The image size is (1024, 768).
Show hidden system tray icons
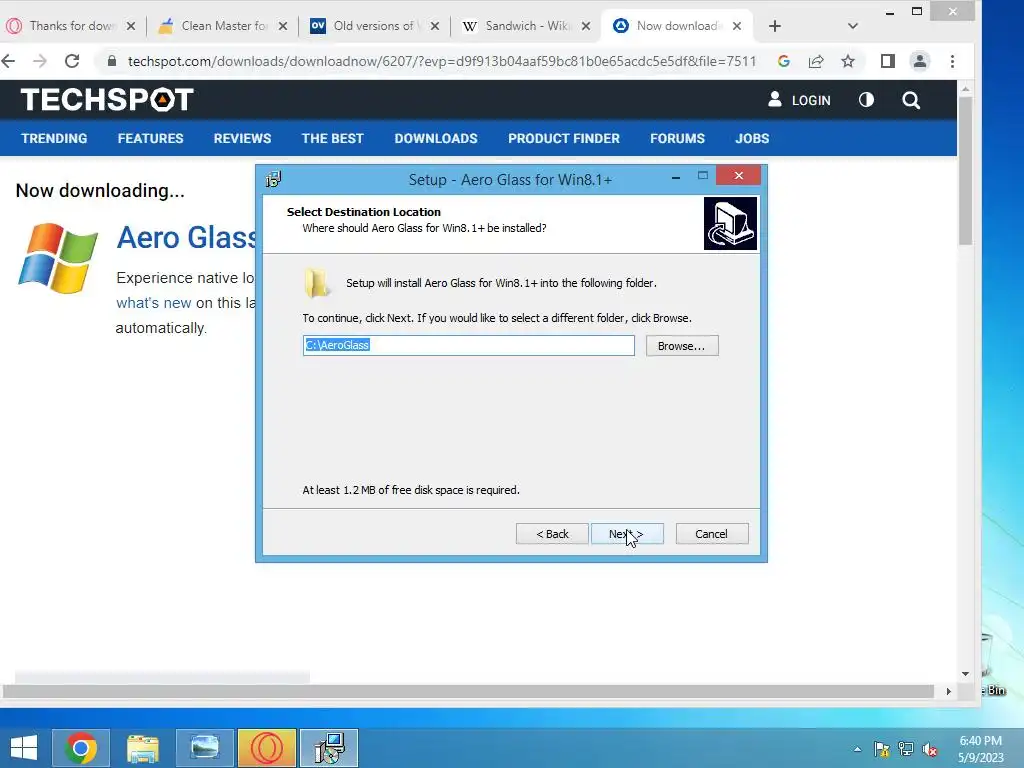coord(857,749)
